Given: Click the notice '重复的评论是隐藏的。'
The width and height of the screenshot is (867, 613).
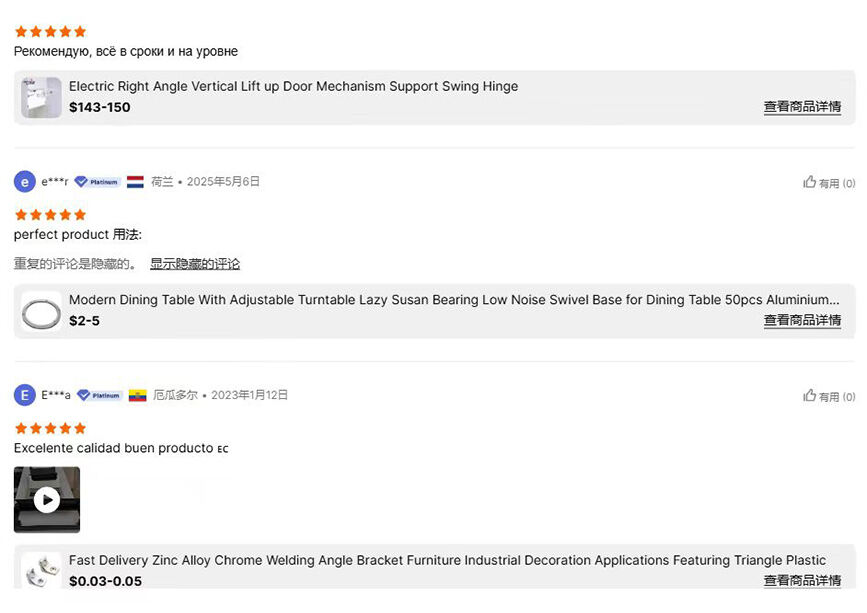Looking at the screenshot, I should pos(75,264).
